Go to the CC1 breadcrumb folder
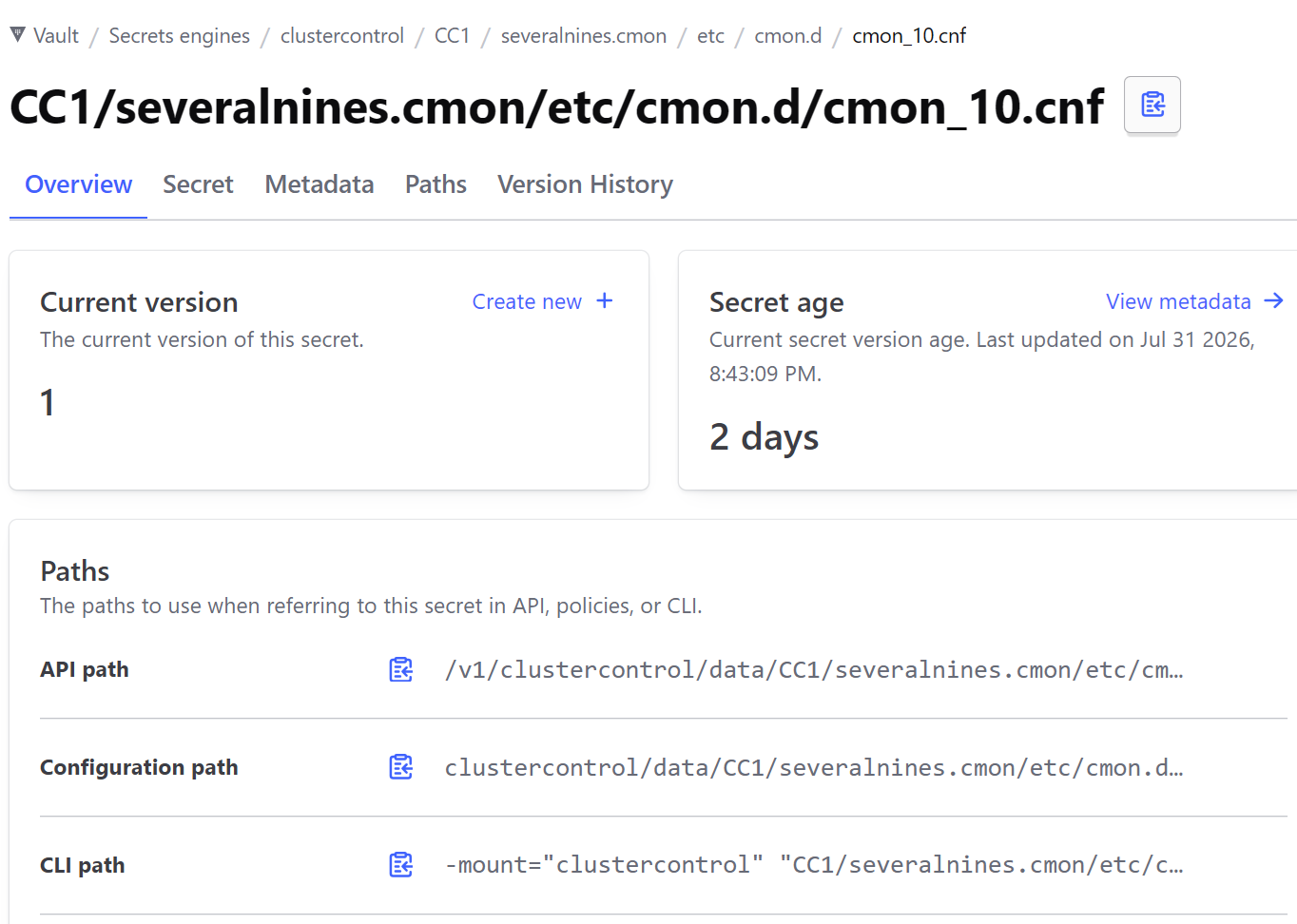Viewport: 1297px width, 924px height. [x=453, y=36]
